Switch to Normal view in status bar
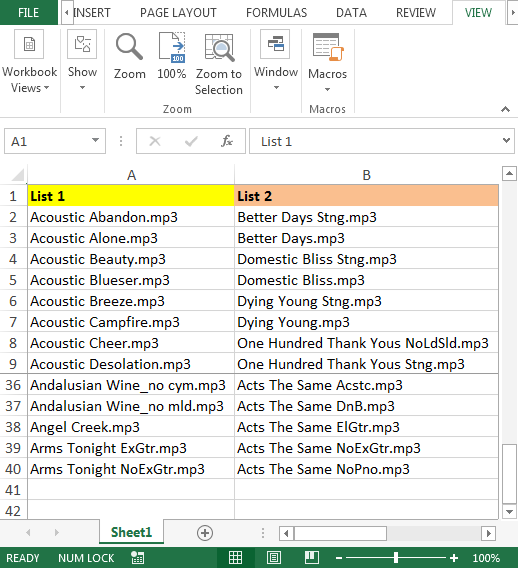The width and height of the screenshot is (518, 568). [x=235, y=557]
